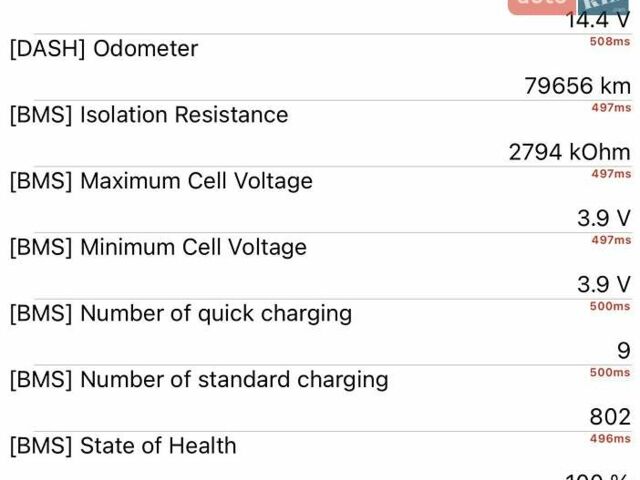
Task: Tap the 79656 km odometer value
Action: coord(577,86)
